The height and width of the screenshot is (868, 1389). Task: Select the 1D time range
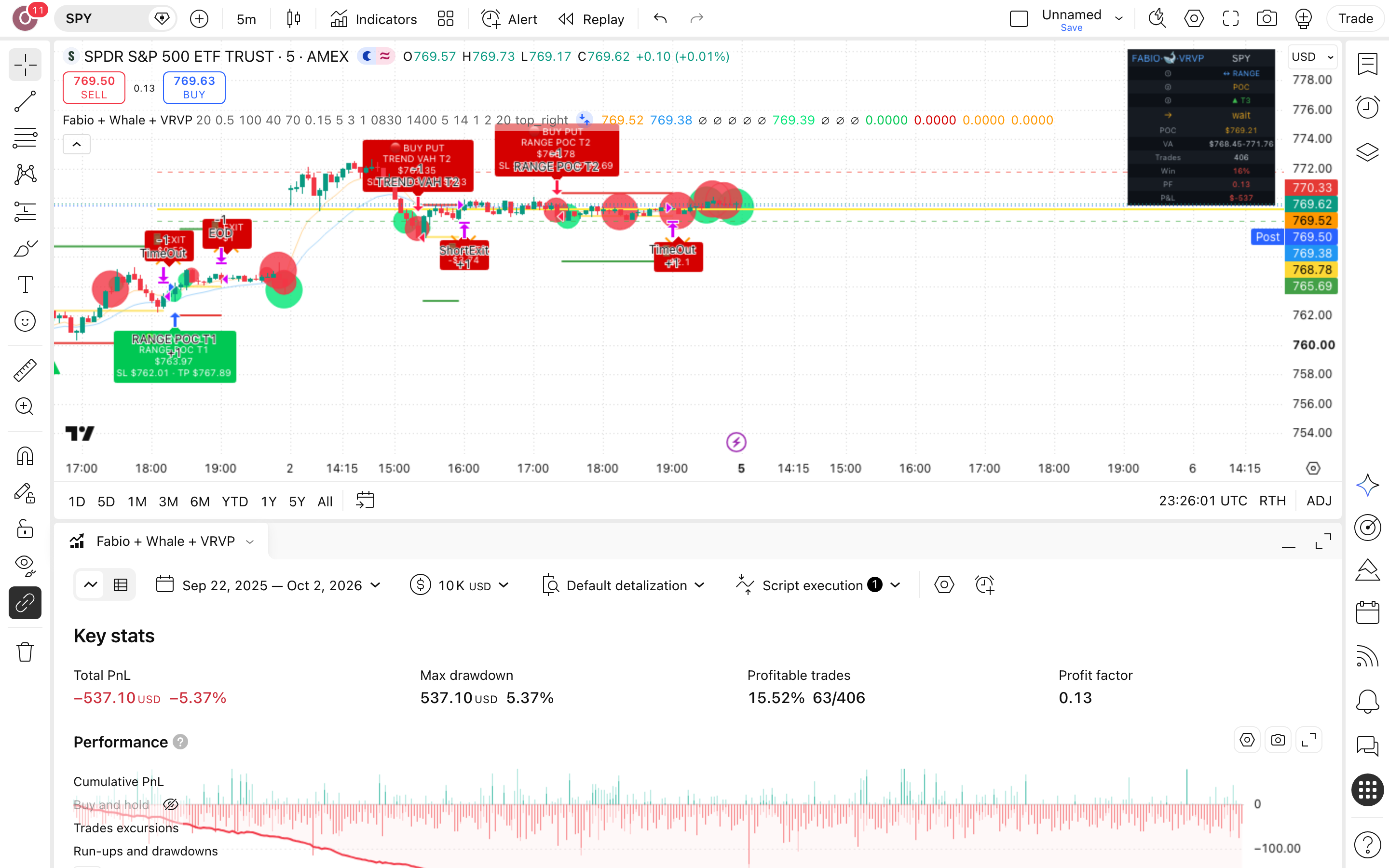pos(76,501)
